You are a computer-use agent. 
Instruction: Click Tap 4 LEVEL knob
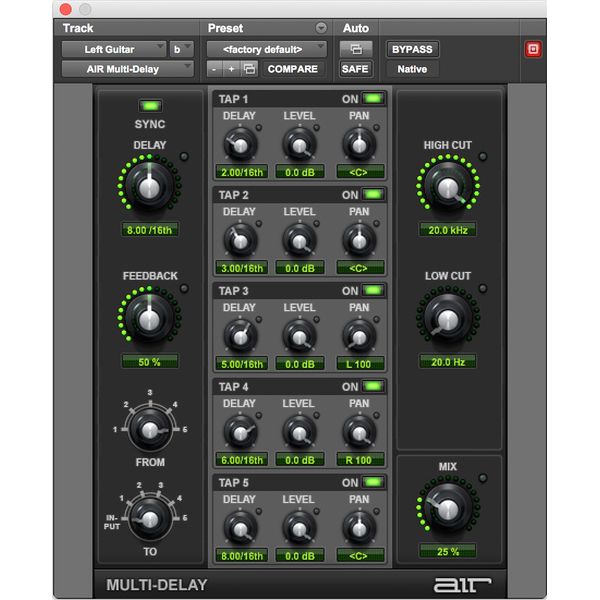point(300,433)
